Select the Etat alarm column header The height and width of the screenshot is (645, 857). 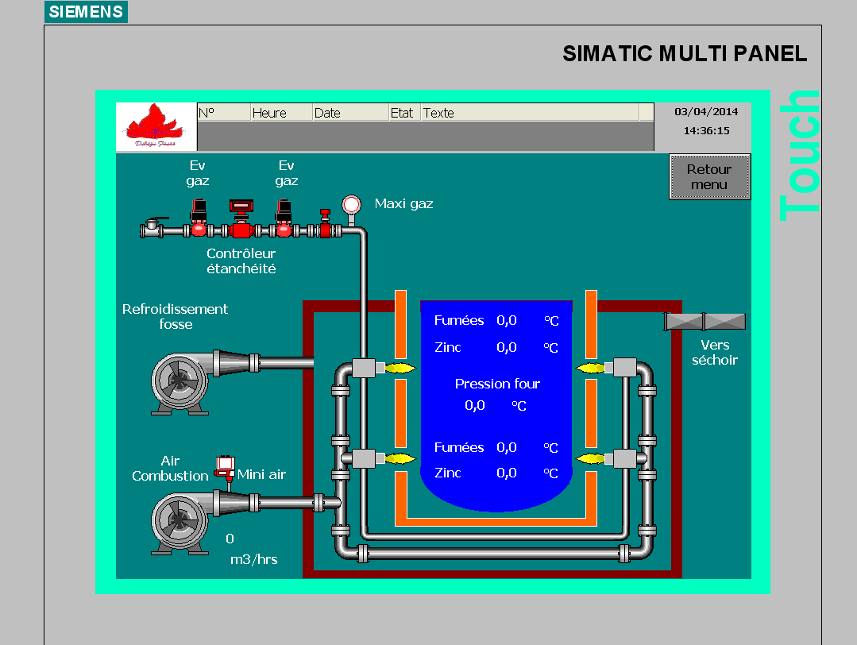coord(404,113)
